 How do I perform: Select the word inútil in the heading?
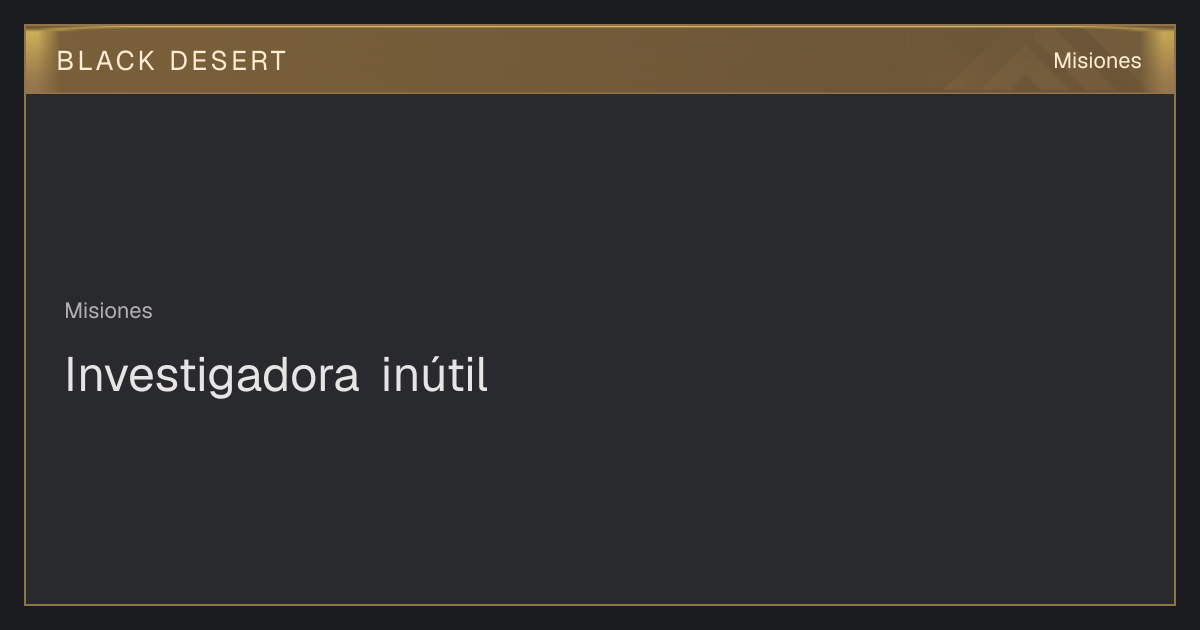(x=435, y=376)
